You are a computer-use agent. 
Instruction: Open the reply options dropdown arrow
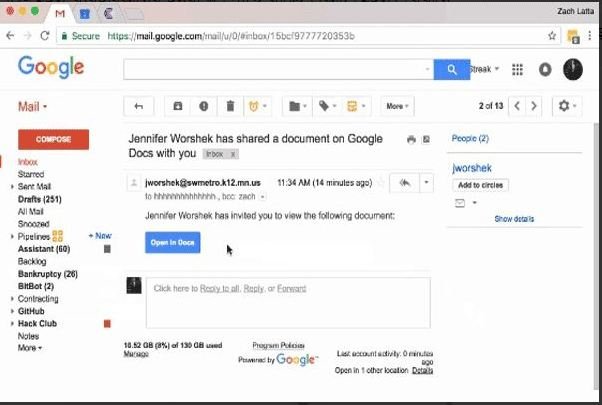pyautogui.click(x=426, y=183)
